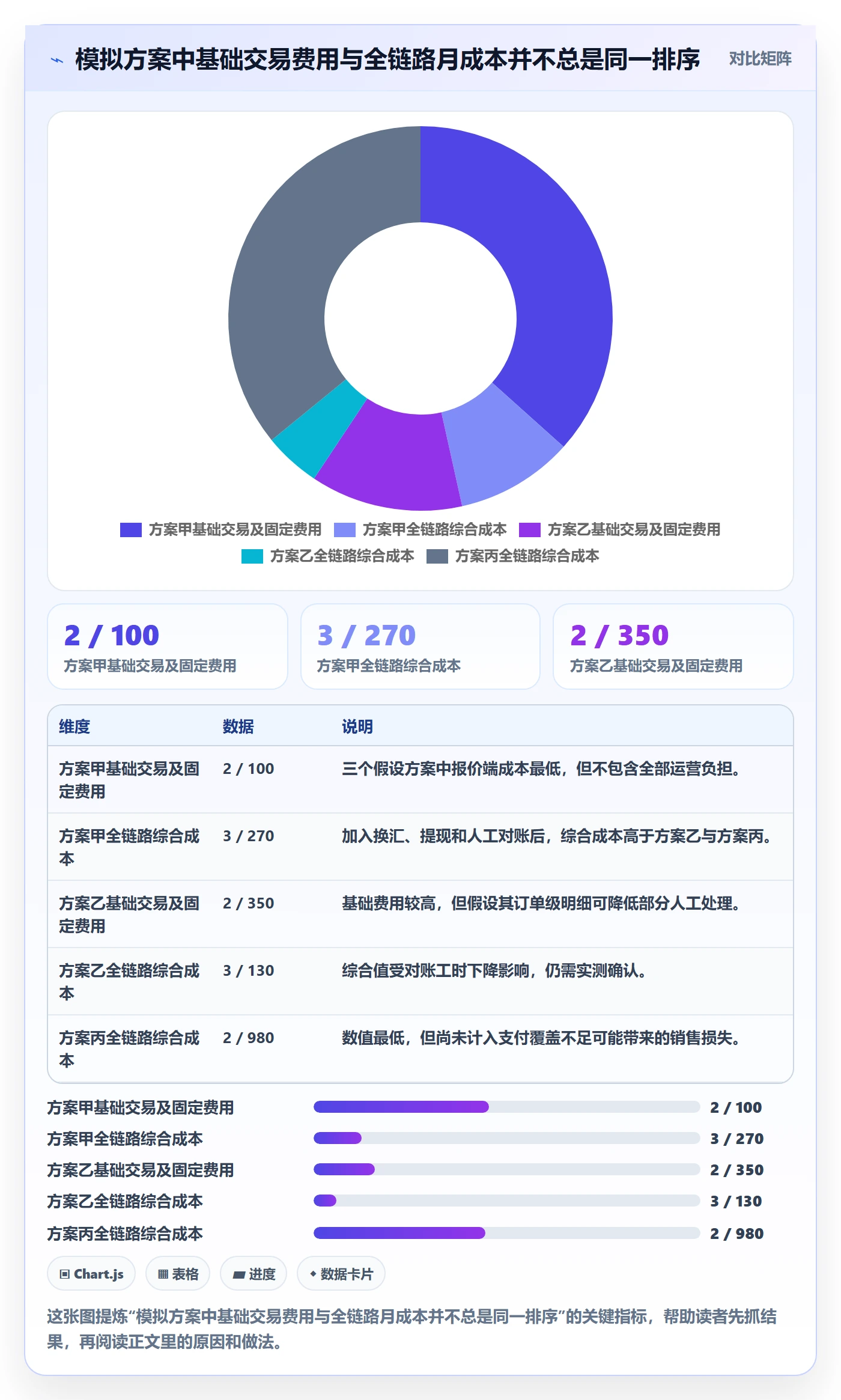841x1400 pixels.
Task: Toggle legend swatch for 方案乙全链路综合成本
Action: coord(252,556)
